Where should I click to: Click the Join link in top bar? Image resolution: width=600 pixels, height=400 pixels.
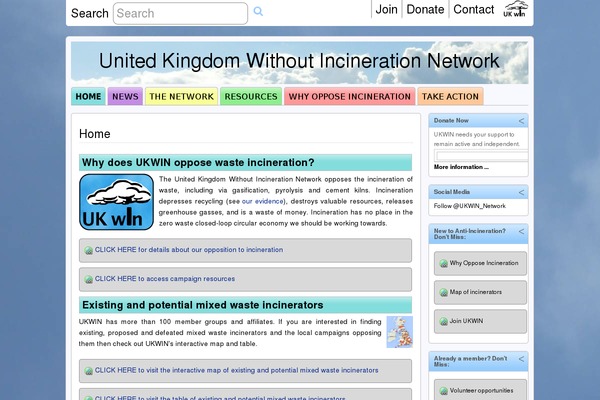point(386,9)
